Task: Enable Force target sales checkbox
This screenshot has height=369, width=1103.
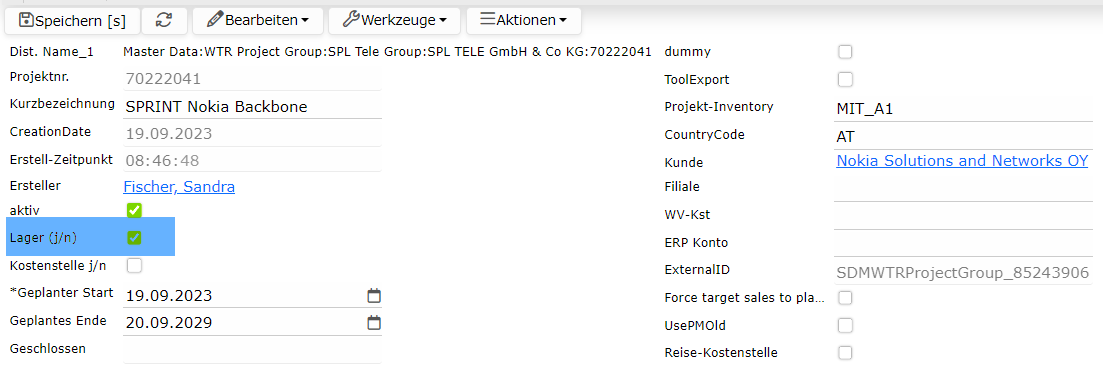Action: [845, 298]
